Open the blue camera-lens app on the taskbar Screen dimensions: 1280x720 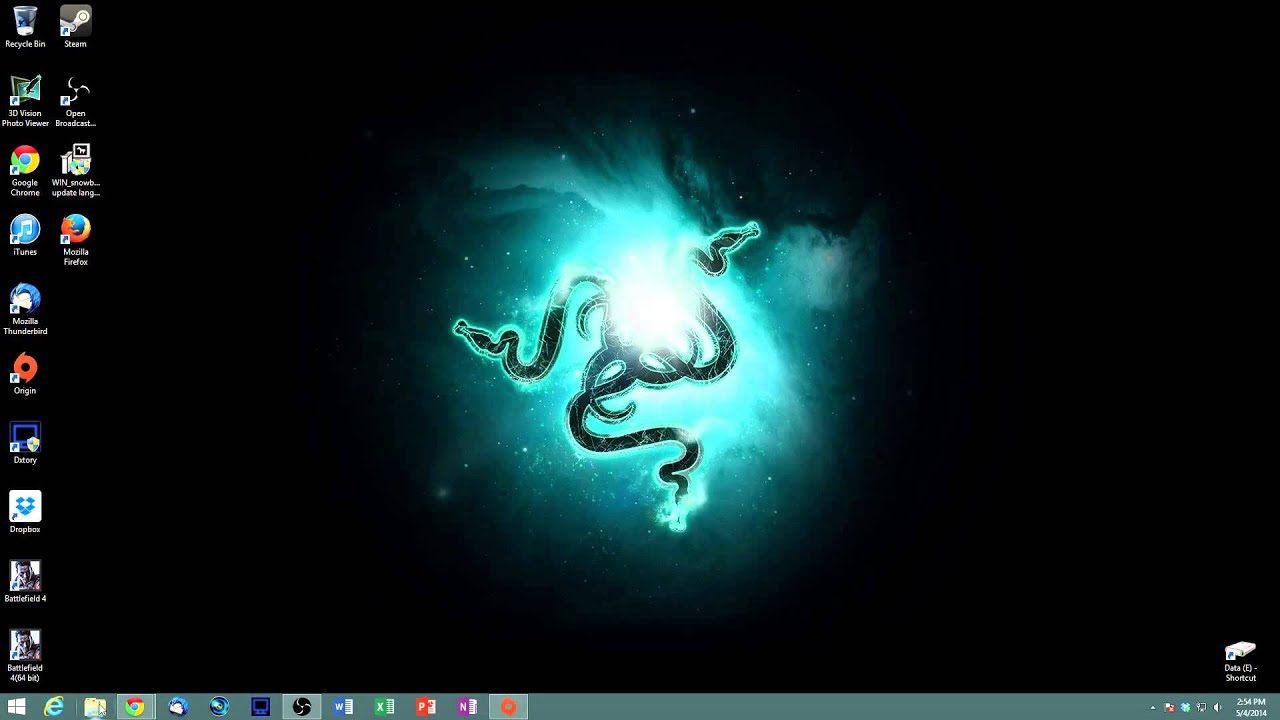click(x=219, y=707)
